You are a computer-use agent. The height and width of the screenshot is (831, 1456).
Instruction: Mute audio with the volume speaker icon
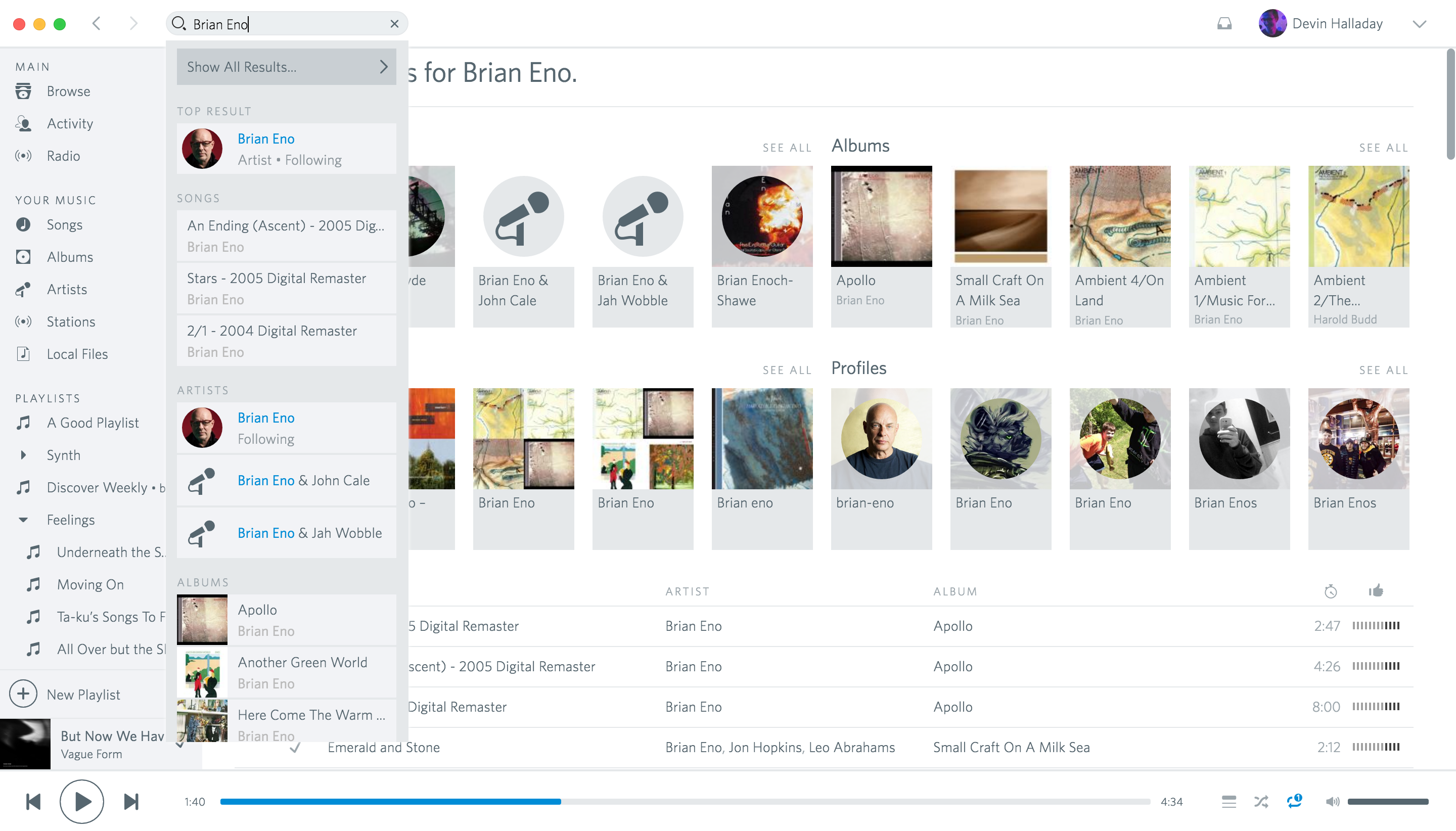point(1333,801)
